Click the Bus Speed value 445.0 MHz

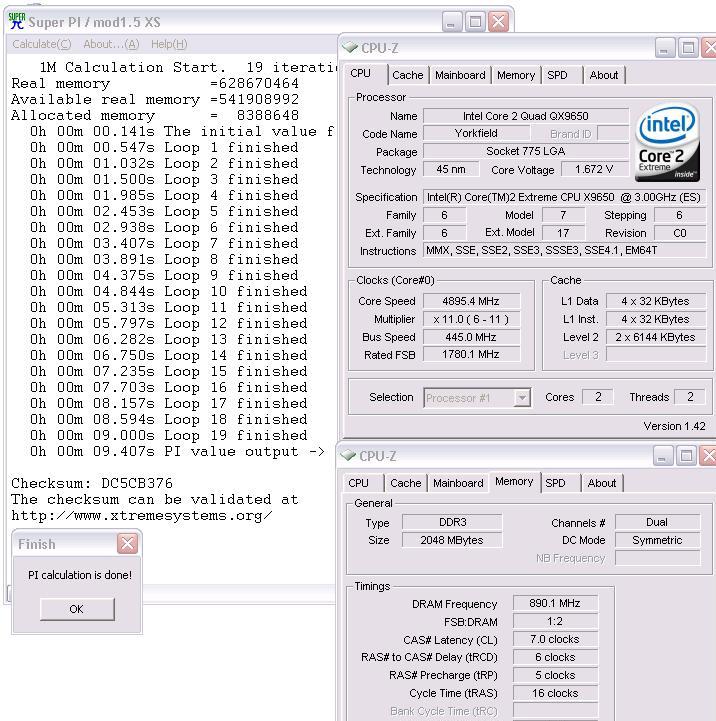471,337
